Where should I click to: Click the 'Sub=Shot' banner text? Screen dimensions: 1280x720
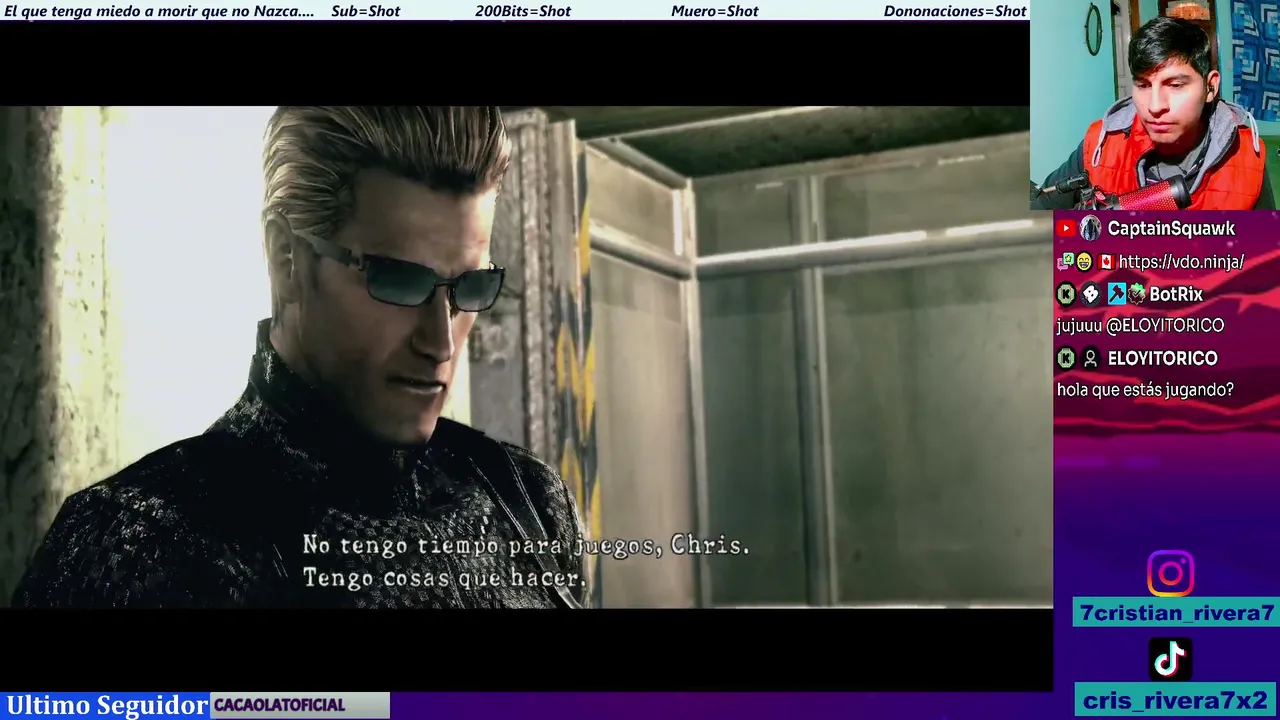365,11
